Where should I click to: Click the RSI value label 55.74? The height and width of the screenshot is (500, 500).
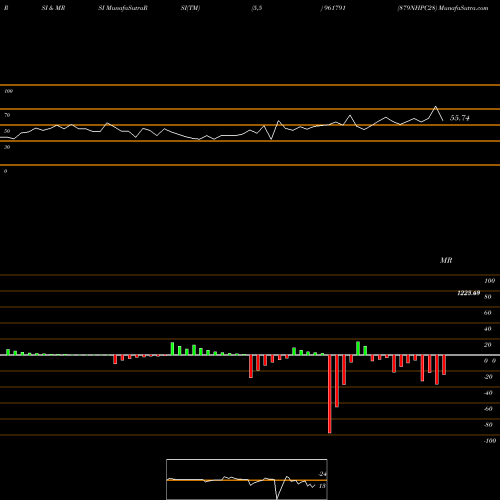click(460, 118)
